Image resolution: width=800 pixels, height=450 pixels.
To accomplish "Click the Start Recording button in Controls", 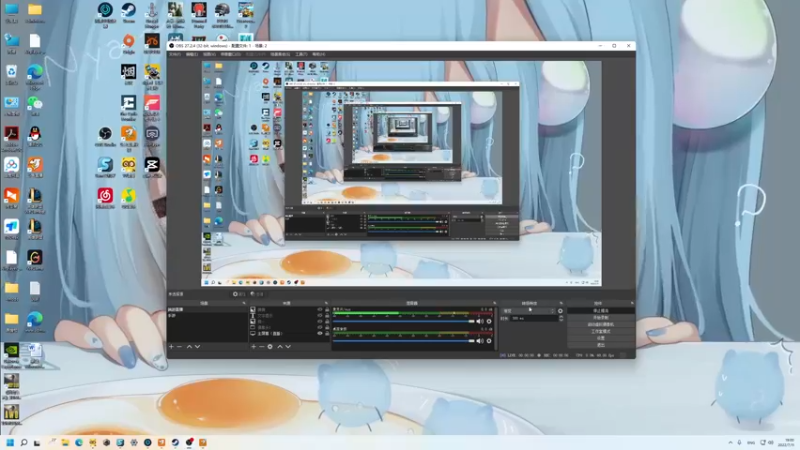I will pos(601,317).
